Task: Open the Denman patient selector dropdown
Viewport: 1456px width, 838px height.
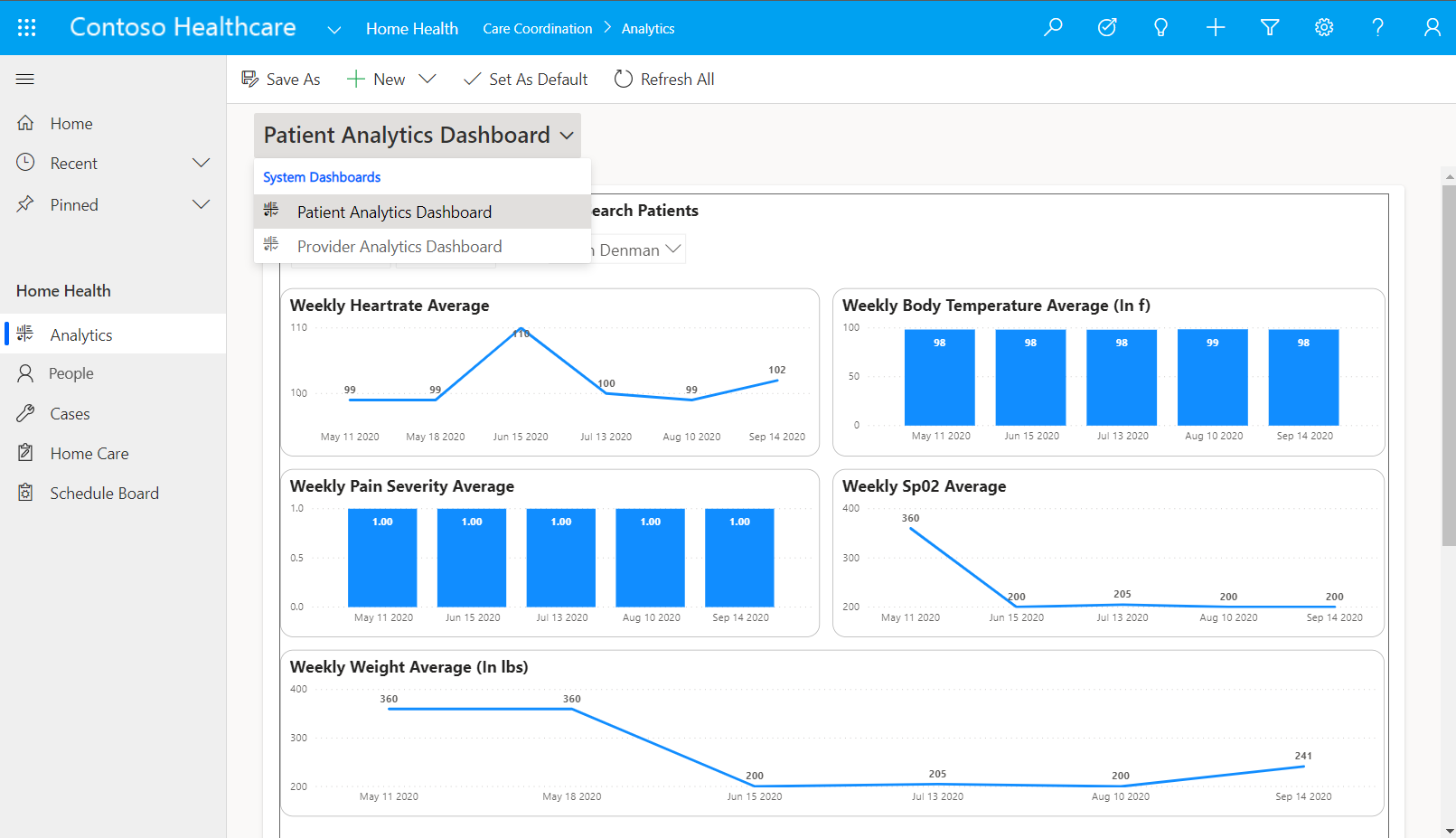Action: click(x=673, y=248)
